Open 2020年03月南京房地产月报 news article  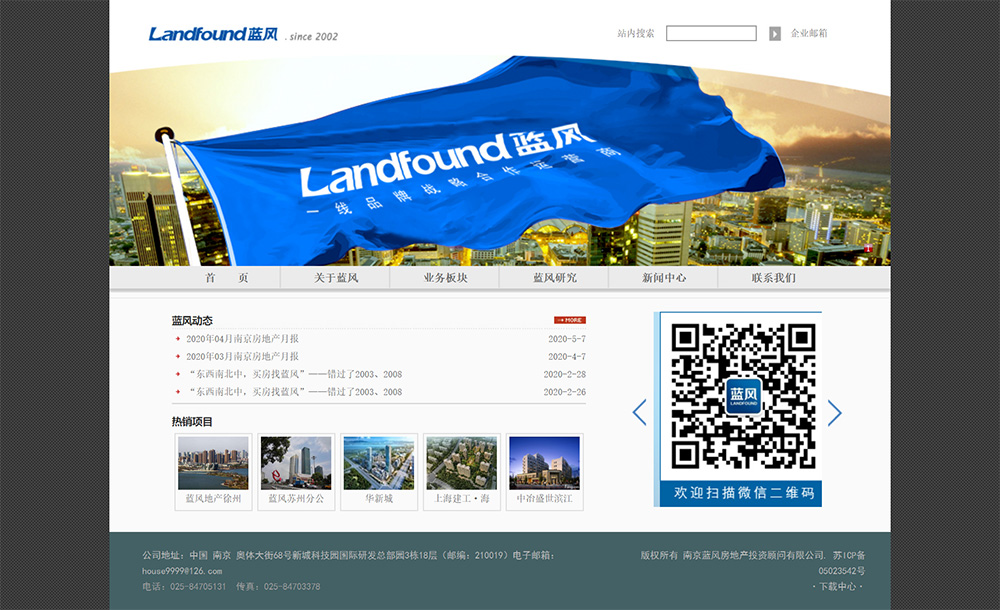point(242,357)
